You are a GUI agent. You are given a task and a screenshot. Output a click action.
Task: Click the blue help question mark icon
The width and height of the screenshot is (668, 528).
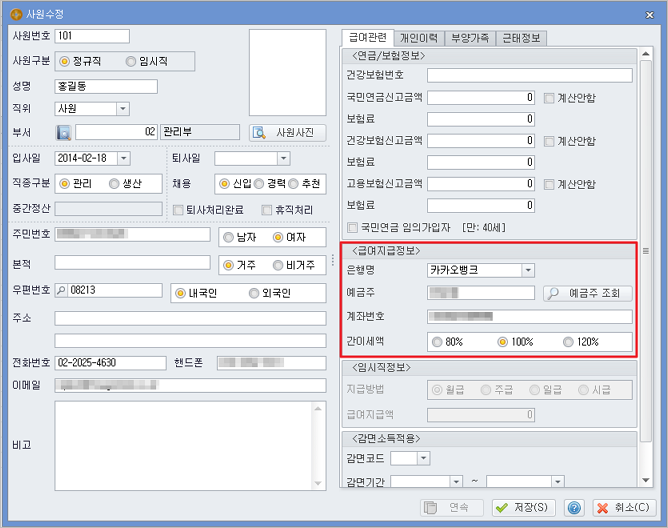[x=574, y=508]
